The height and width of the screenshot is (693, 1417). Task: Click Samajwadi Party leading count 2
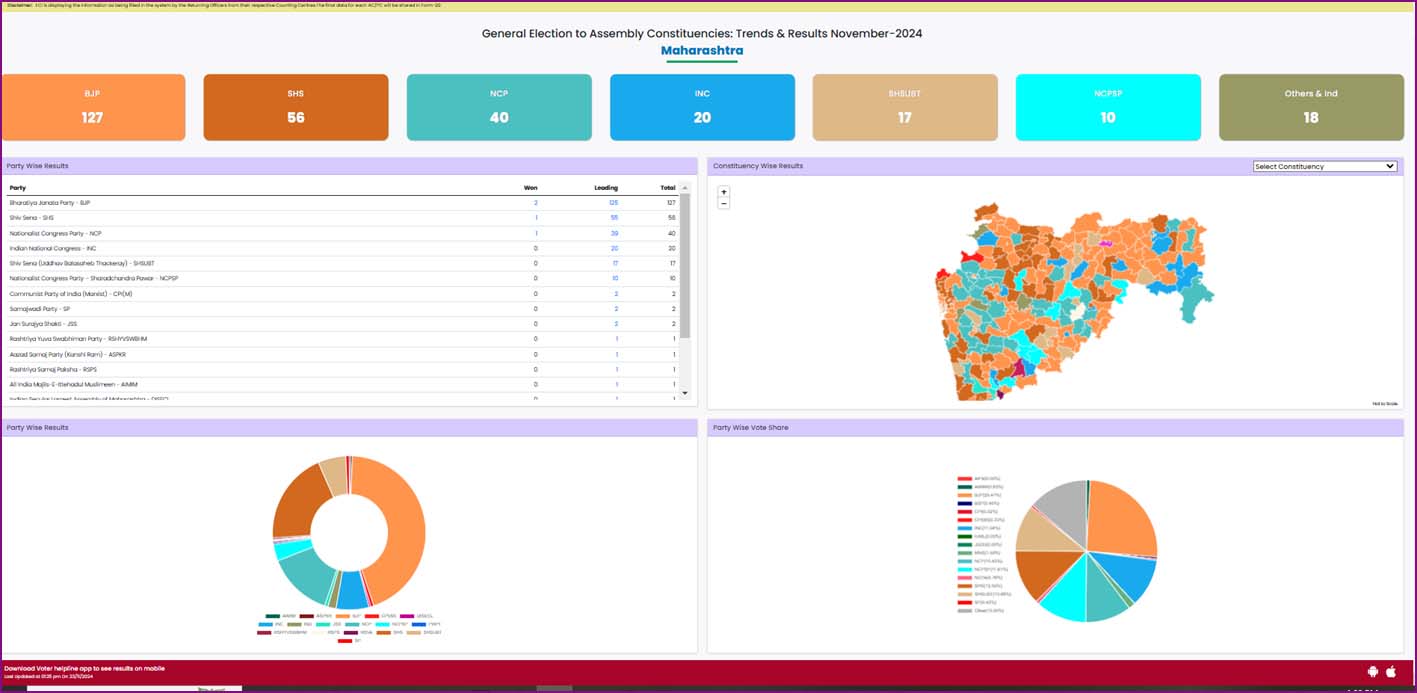[616, 309]
